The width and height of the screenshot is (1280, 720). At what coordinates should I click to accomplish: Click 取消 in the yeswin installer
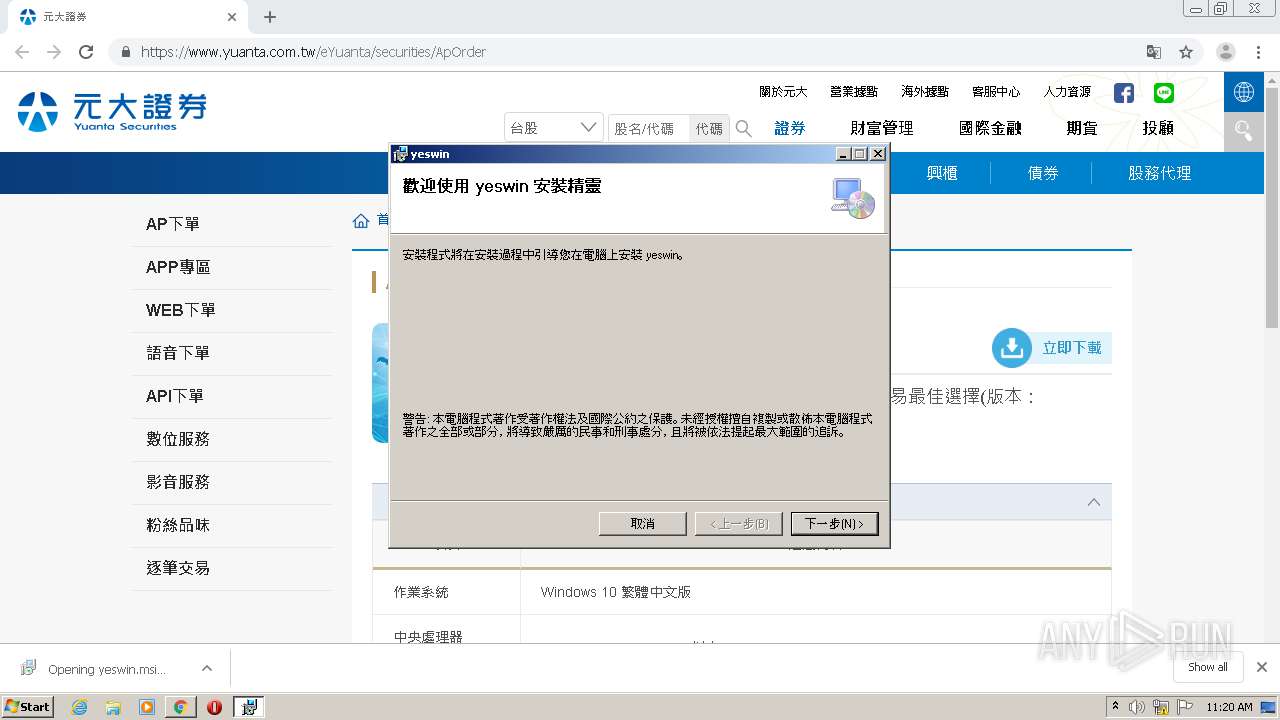tap(642, 523)
